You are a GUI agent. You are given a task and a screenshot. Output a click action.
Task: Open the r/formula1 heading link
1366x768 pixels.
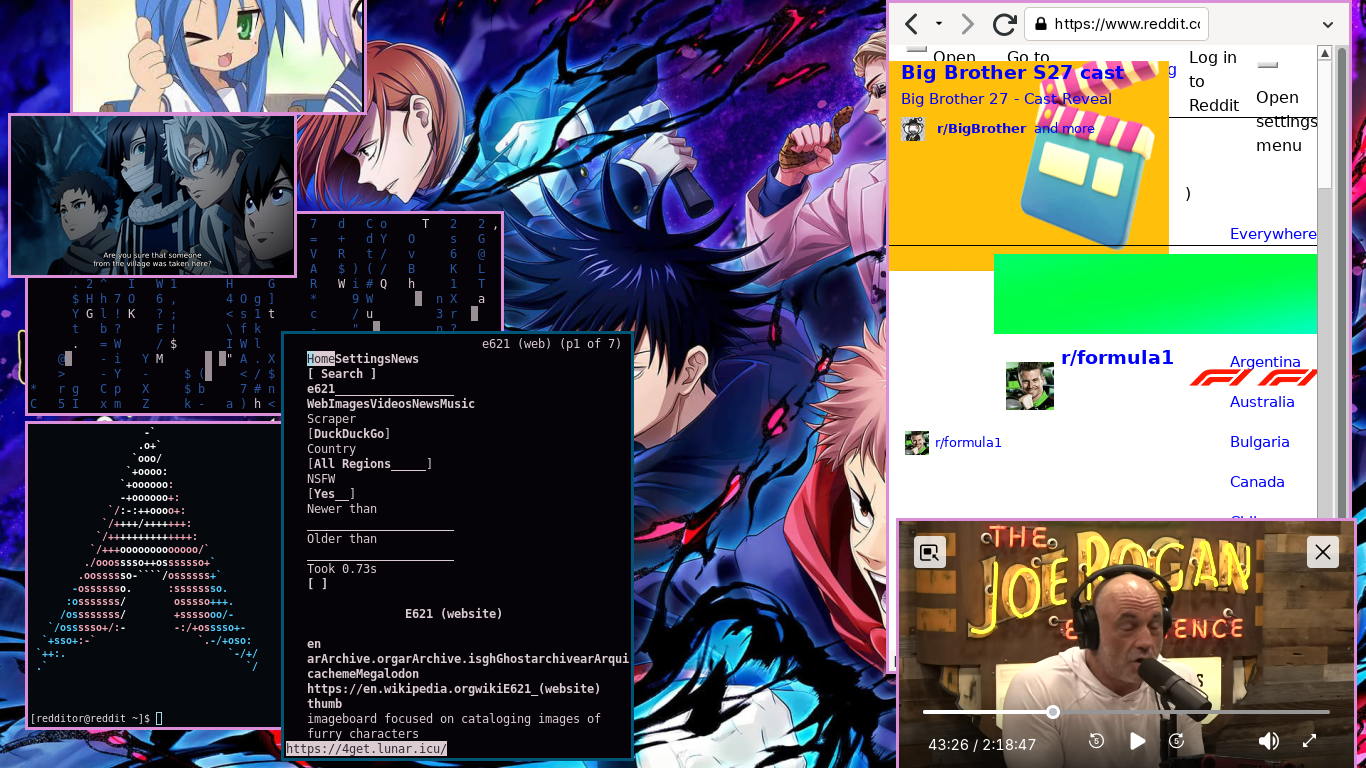click(1117, 357)
